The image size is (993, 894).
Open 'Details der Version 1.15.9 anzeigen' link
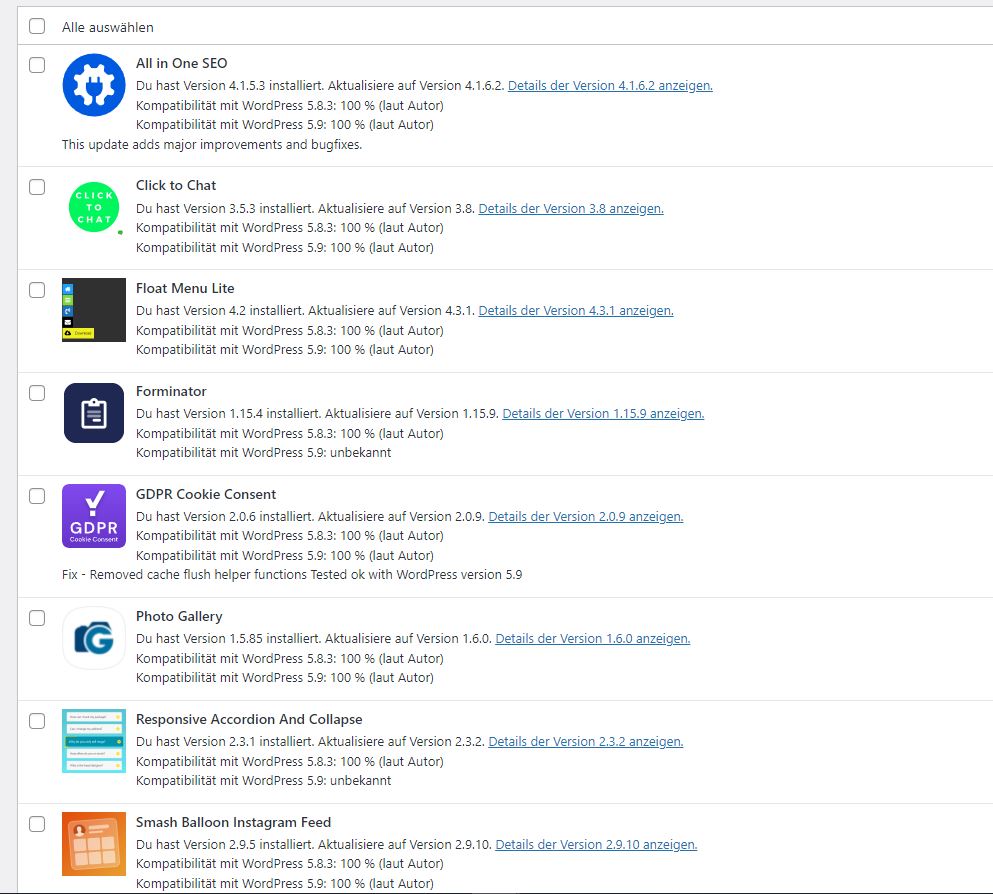click(603, 414)
